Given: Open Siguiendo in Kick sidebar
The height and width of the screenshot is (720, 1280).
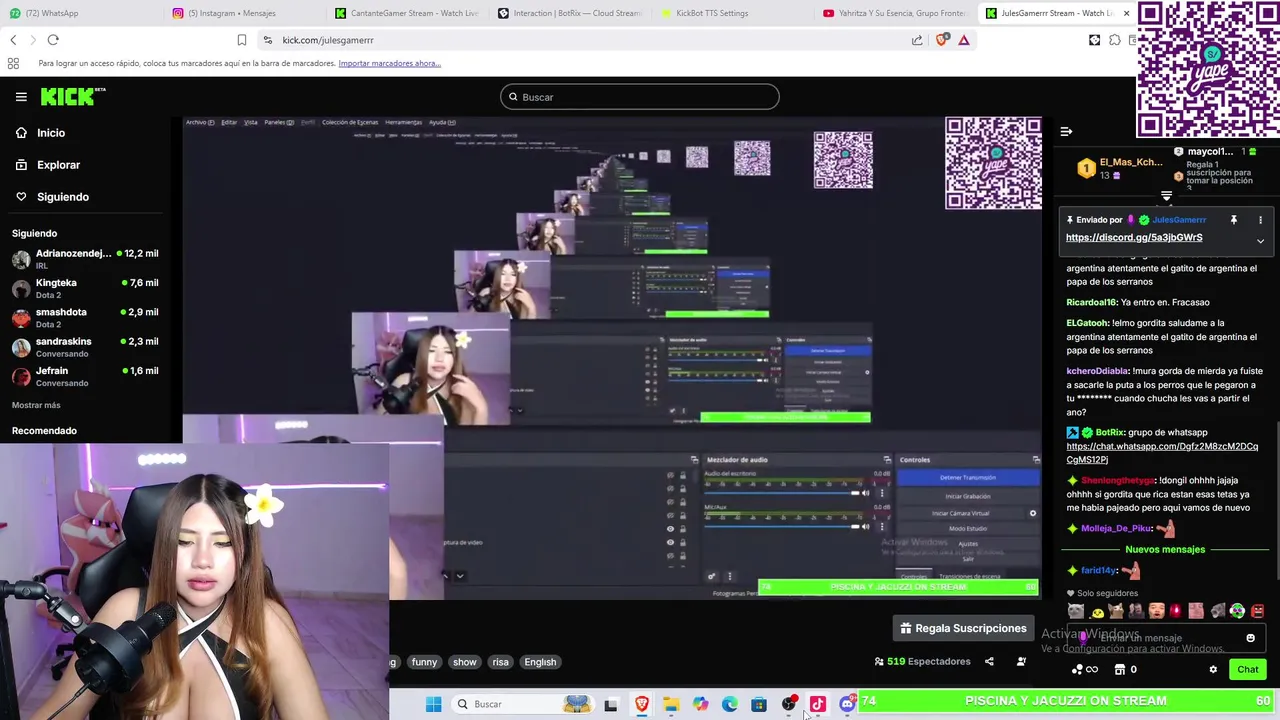Looking at the screenshot, I should pos(53,197).
